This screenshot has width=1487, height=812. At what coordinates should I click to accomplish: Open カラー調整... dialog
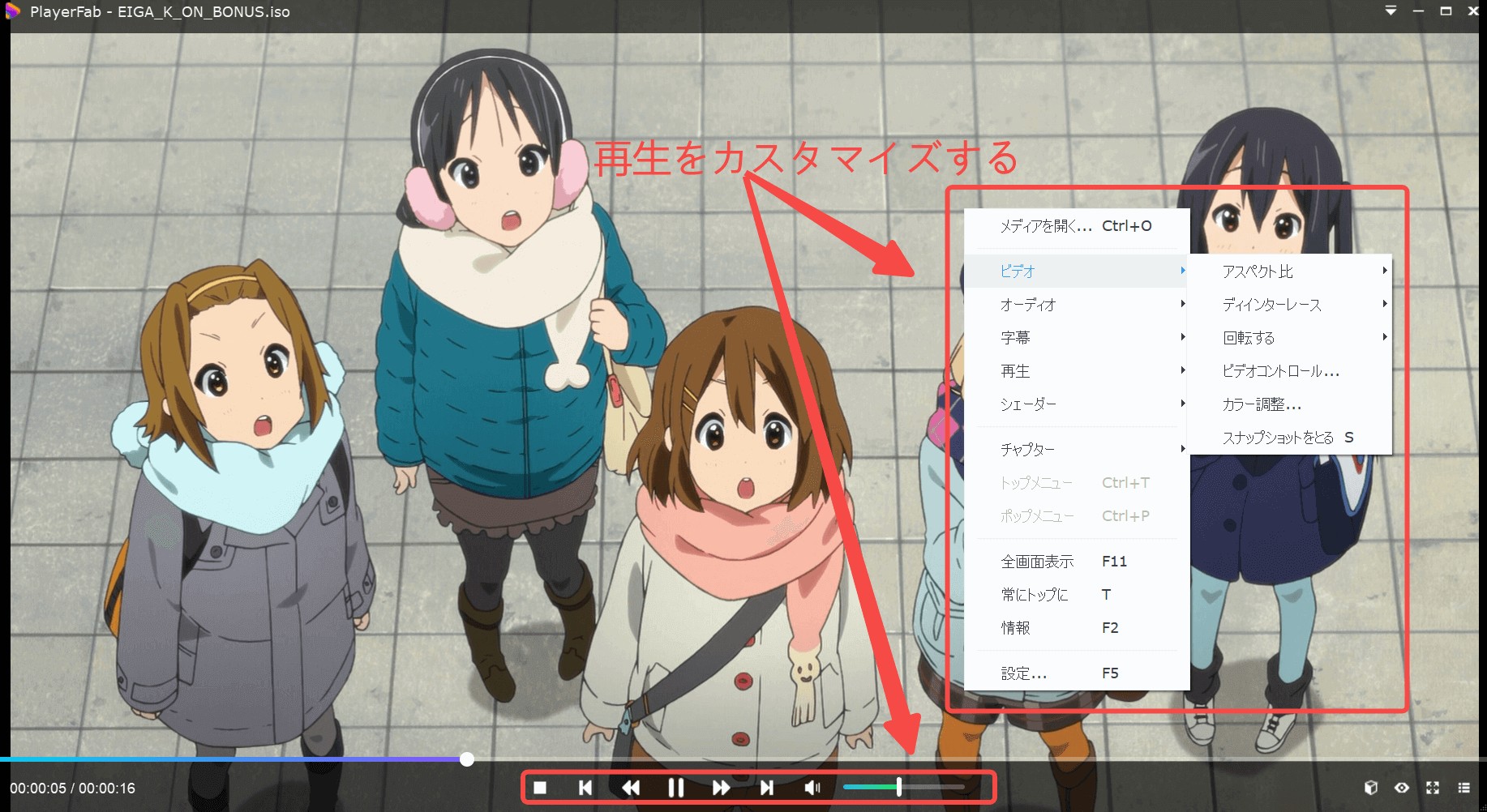pos(1291,404)
